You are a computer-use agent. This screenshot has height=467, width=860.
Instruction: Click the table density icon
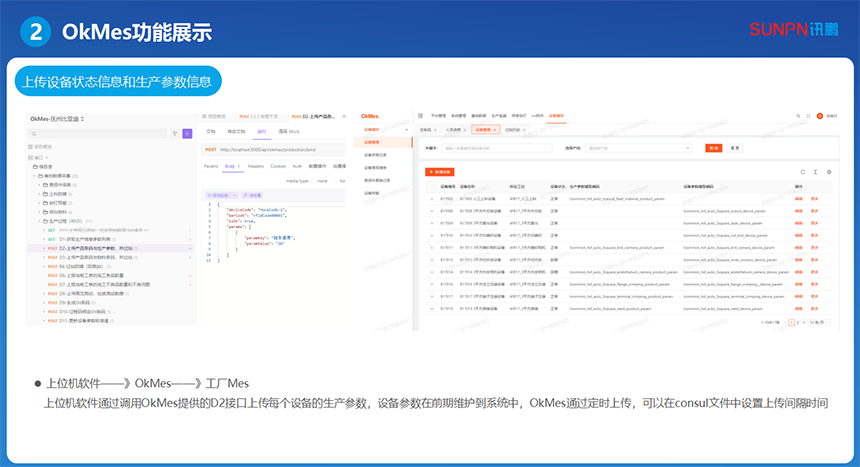coord(816,172)
